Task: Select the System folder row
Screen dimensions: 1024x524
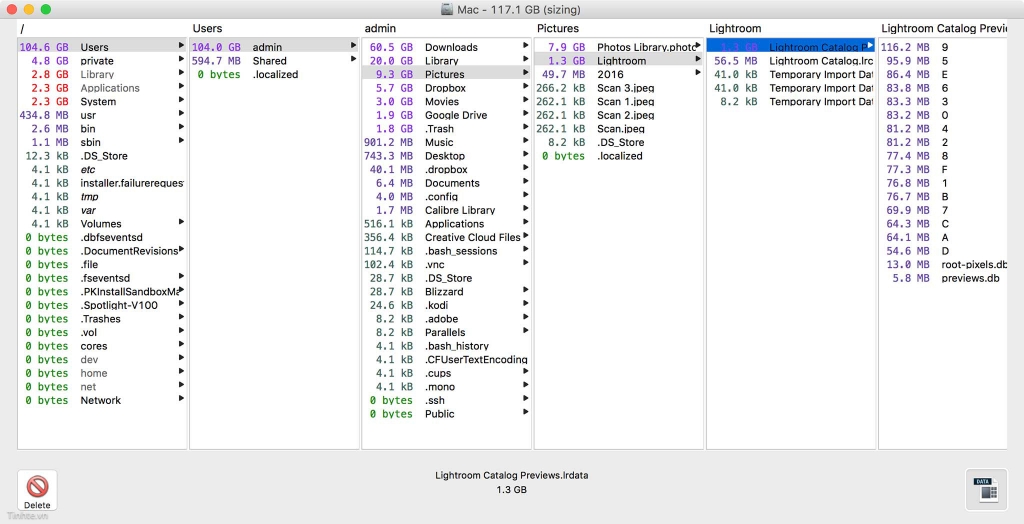Action: coord(102,102)
